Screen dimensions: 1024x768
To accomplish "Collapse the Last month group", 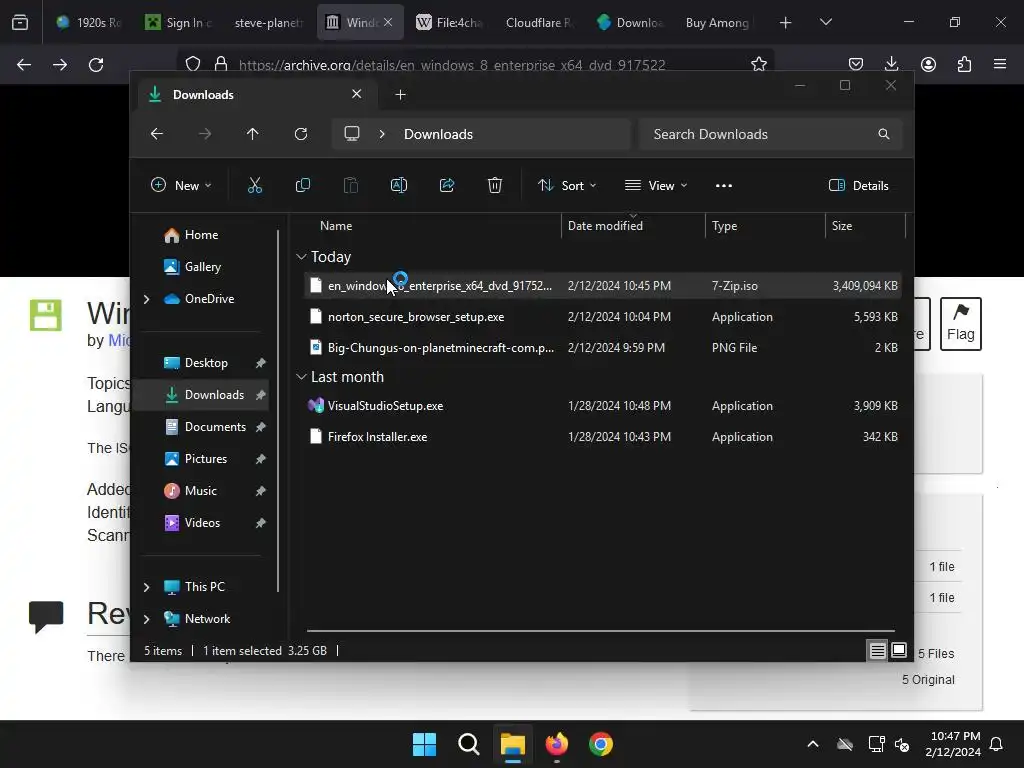I will coord(301,377).
